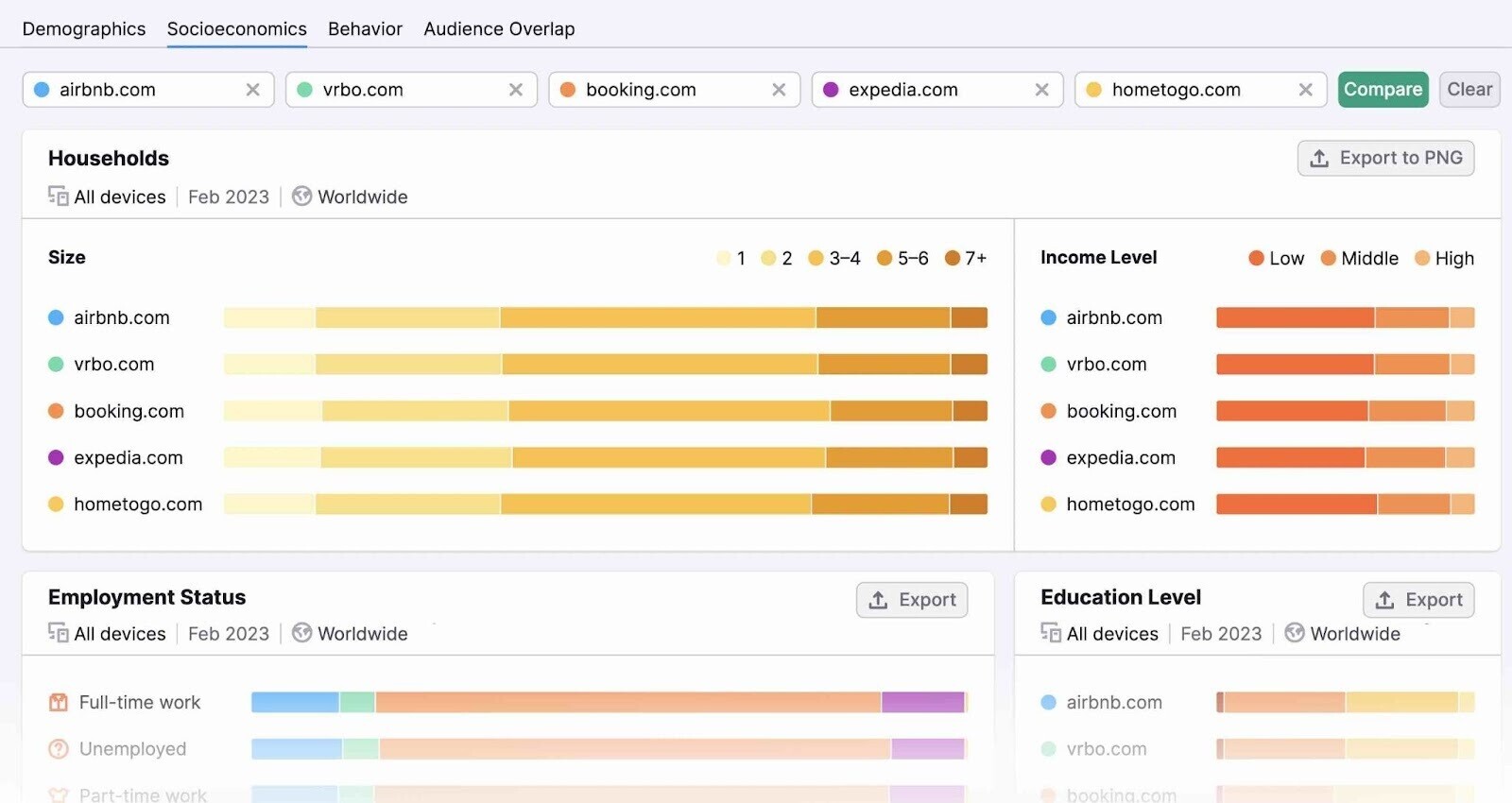Toggle the Low income legend
1512x803 pixels.
(x=1276, y=258)
